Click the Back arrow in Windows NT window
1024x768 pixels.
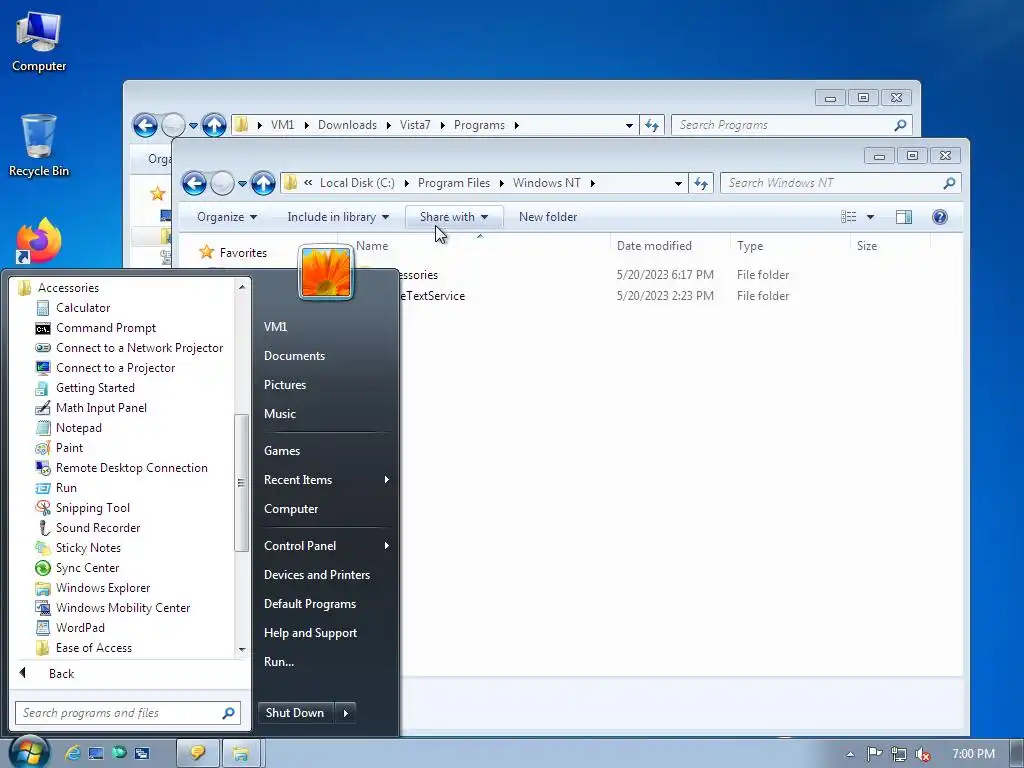194,184
